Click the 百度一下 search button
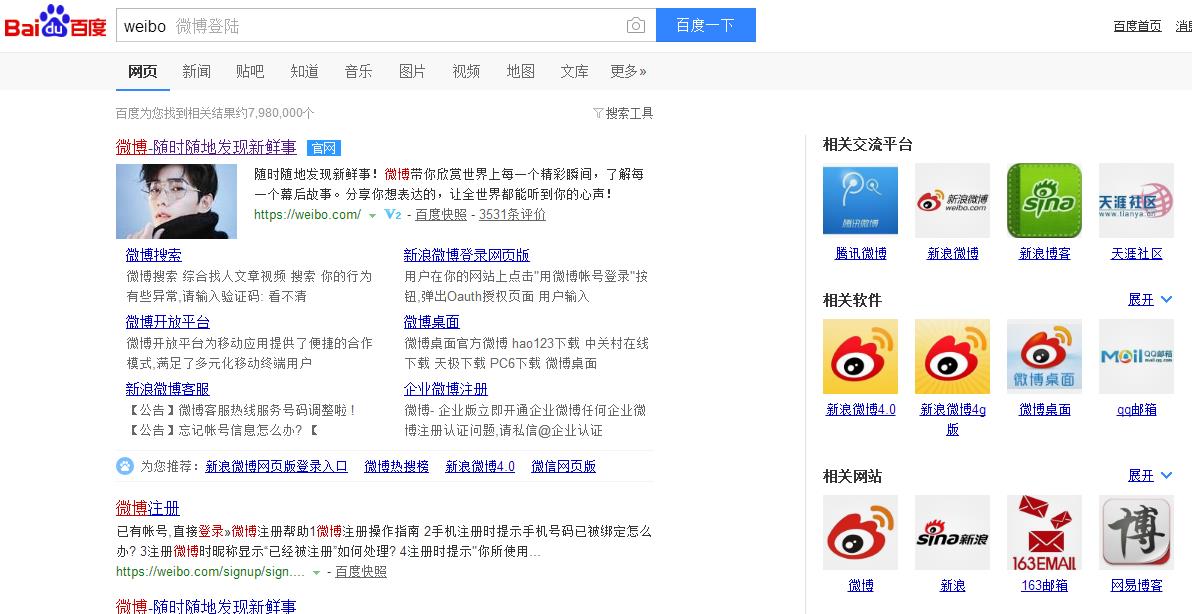 pos(705,25)
